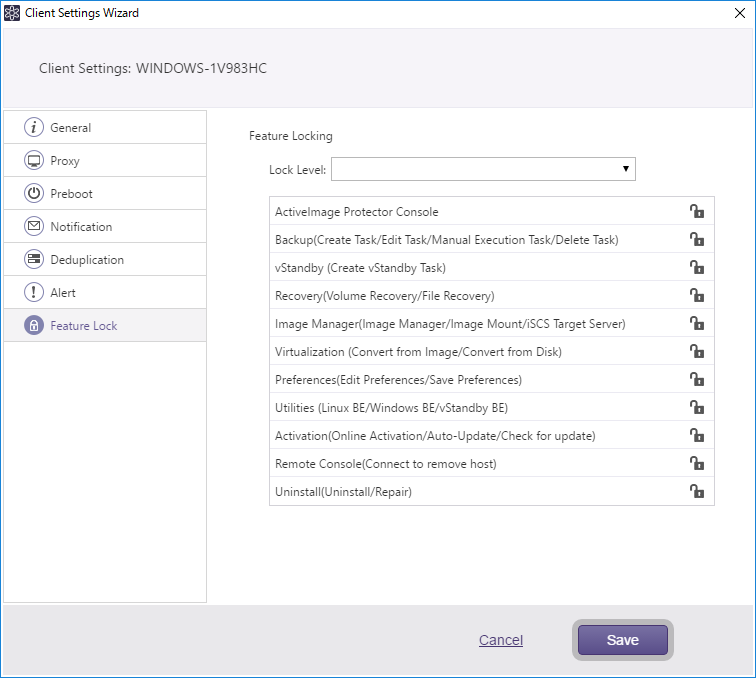Toggle lock for Activation row

click(697, 435)
